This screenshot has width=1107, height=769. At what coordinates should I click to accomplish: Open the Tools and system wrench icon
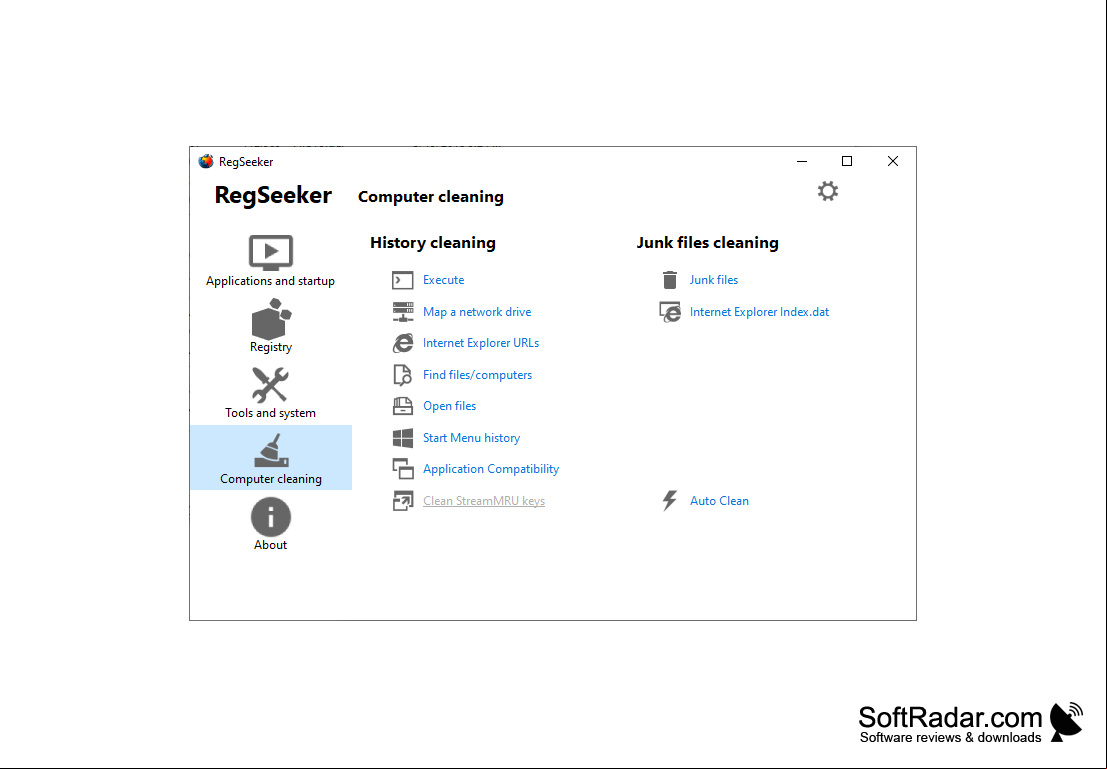[x=270, y=385]
